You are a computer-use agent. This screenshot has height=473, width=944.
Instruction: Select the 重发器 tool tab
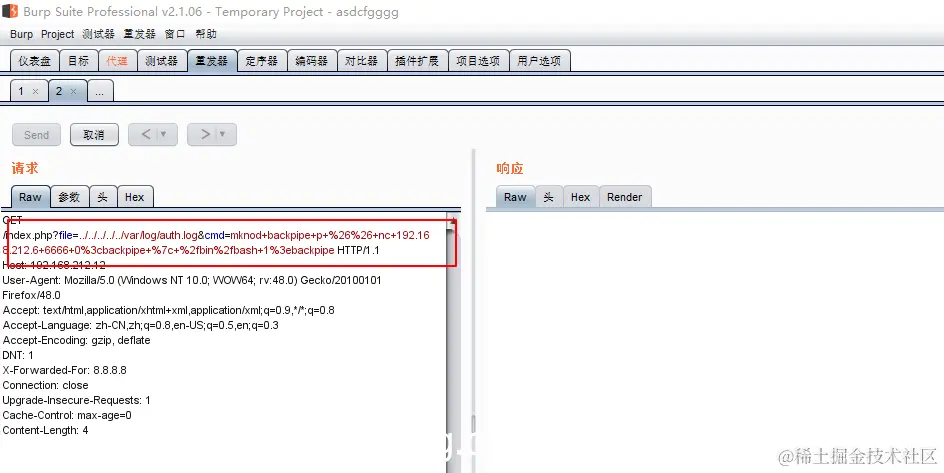tap(212, 61)
